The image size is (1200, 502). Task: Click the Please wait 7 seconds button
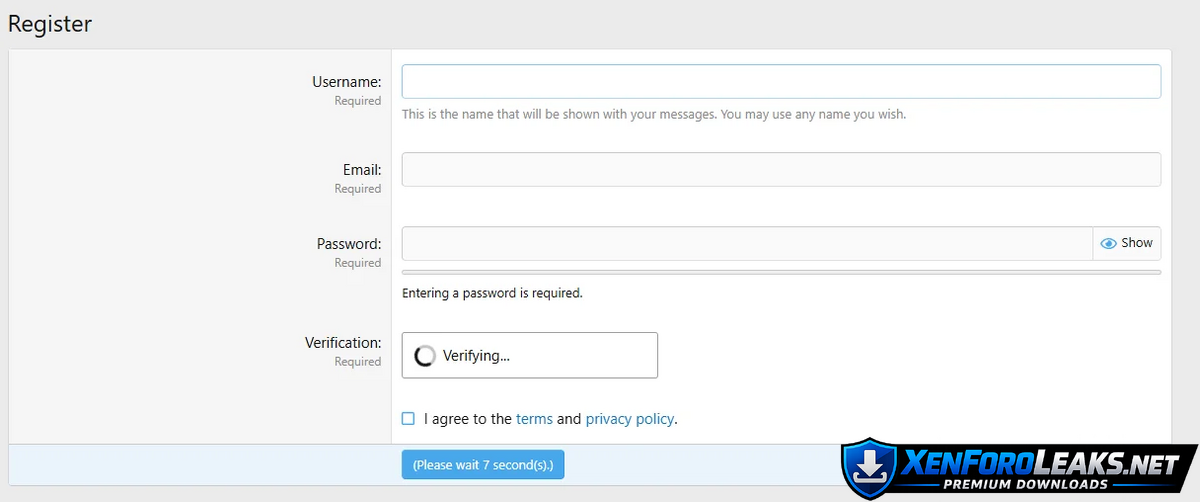pos(483,465)
